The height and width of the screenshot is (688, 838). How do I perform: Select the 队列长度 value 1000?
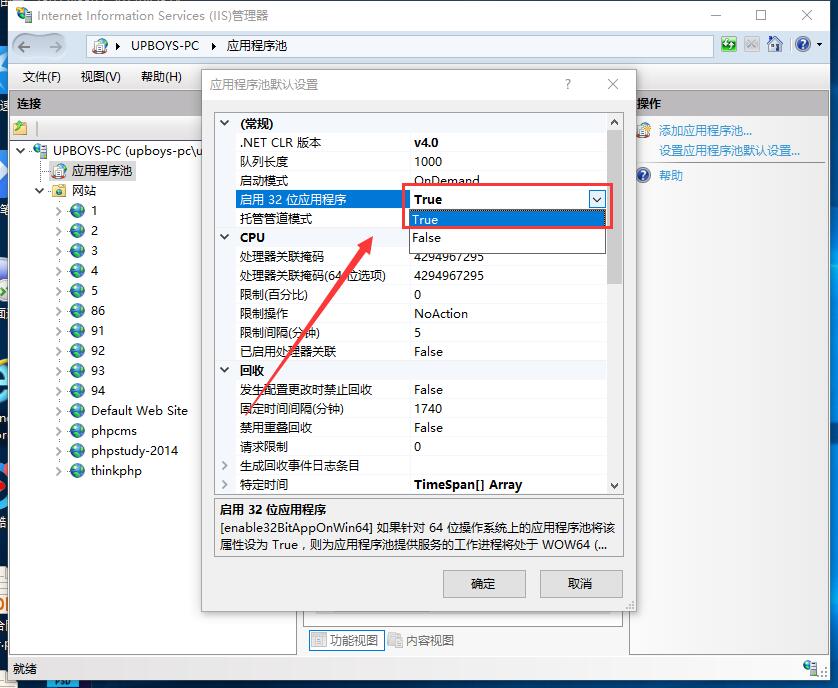[x=428, y=161]
